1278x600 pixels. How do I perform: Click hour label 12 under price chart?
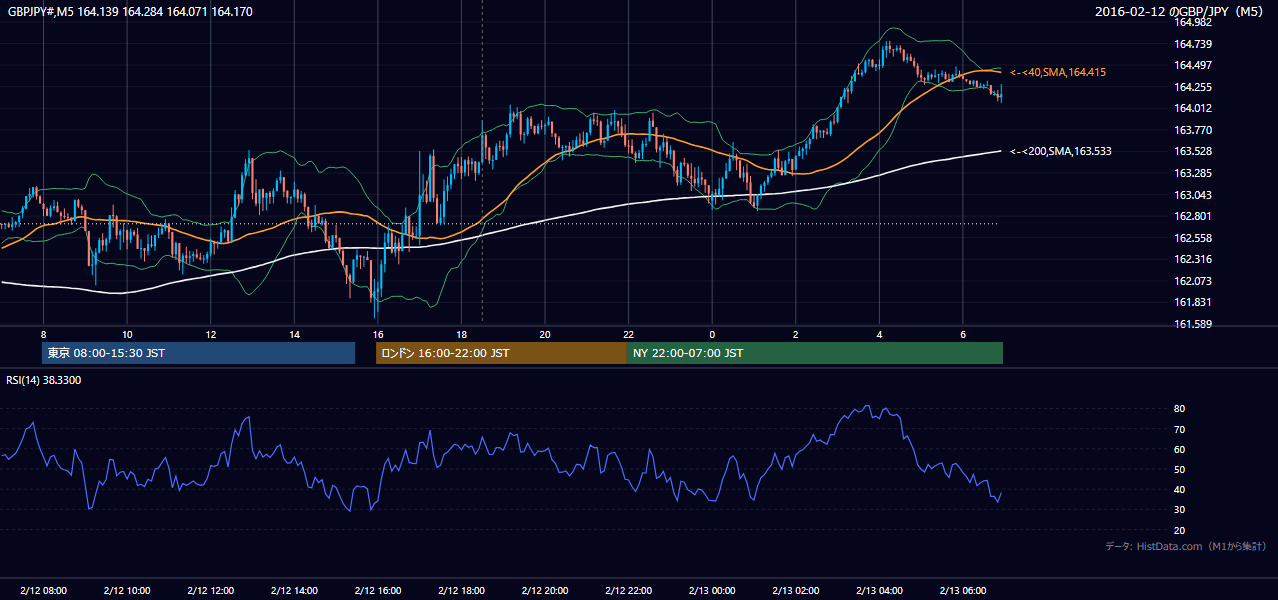[210, 334]
